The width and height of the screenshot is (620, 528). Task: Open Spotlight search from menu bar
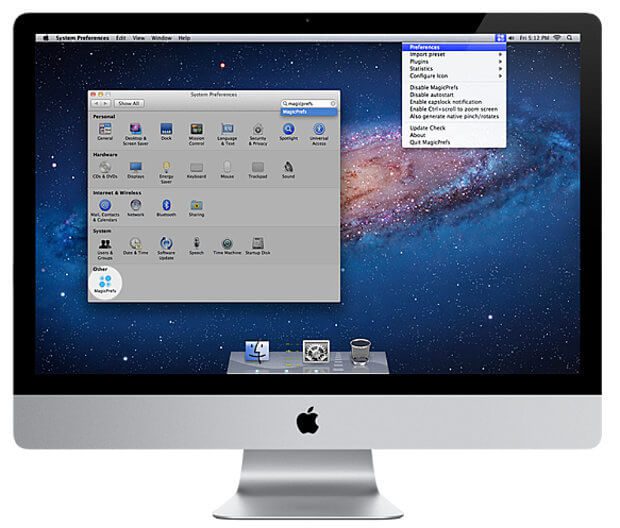[569, 38]
